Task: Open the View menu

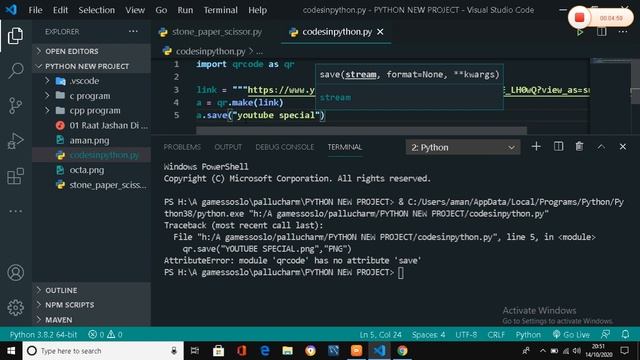Action: [135, 10]
